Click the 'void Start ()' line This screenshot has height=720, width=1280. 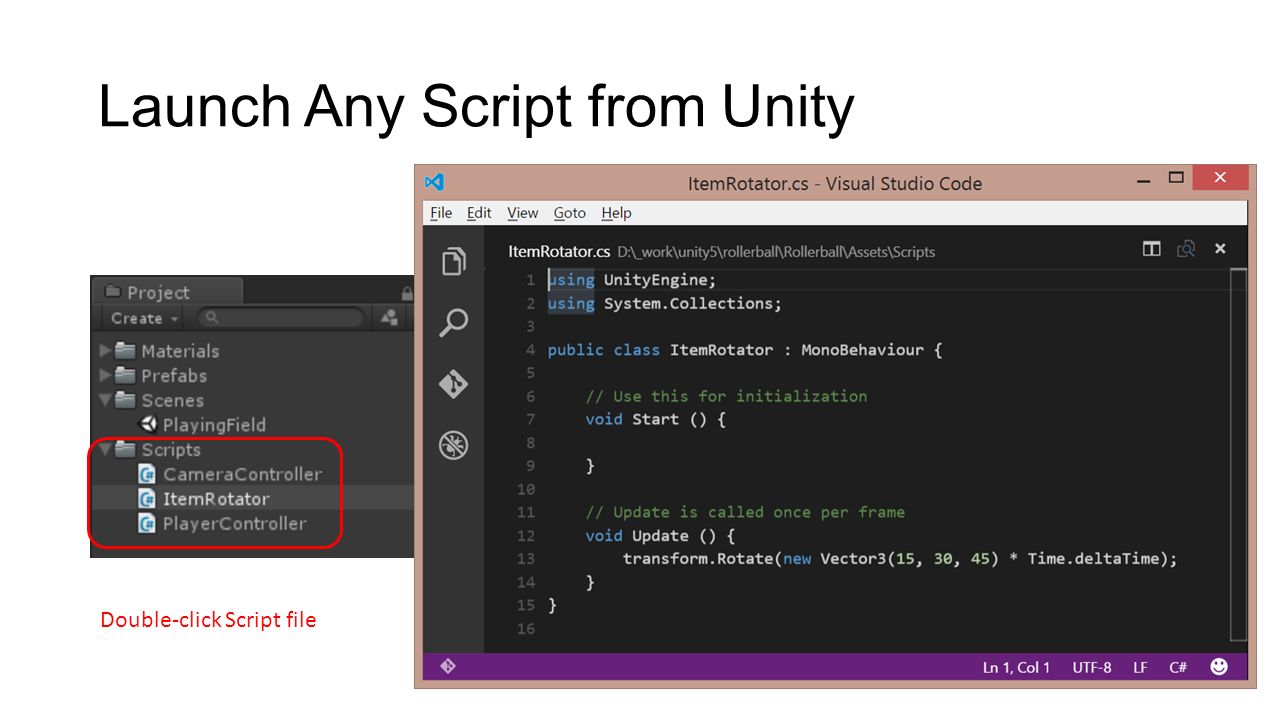click(655, 419)
